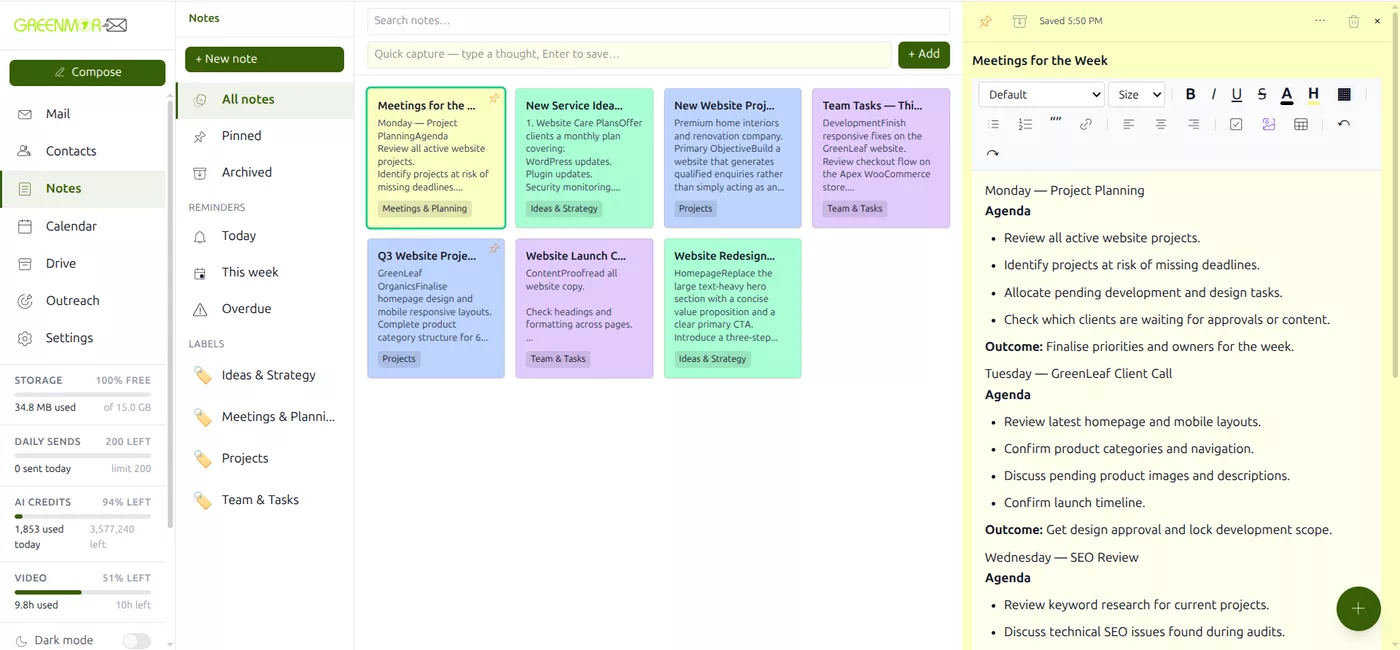Open the Mail section
This screenshot has width=1400, height=650.
(x=83, y=114)
